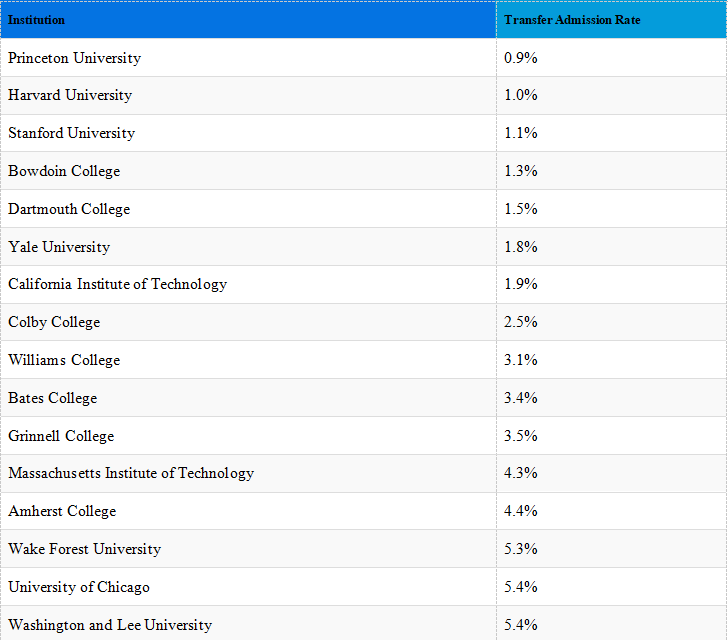Image resolution: width=728 pixels, height=640 pixels.
Task: Select the Harvard University row name
Action: (70, 96)
